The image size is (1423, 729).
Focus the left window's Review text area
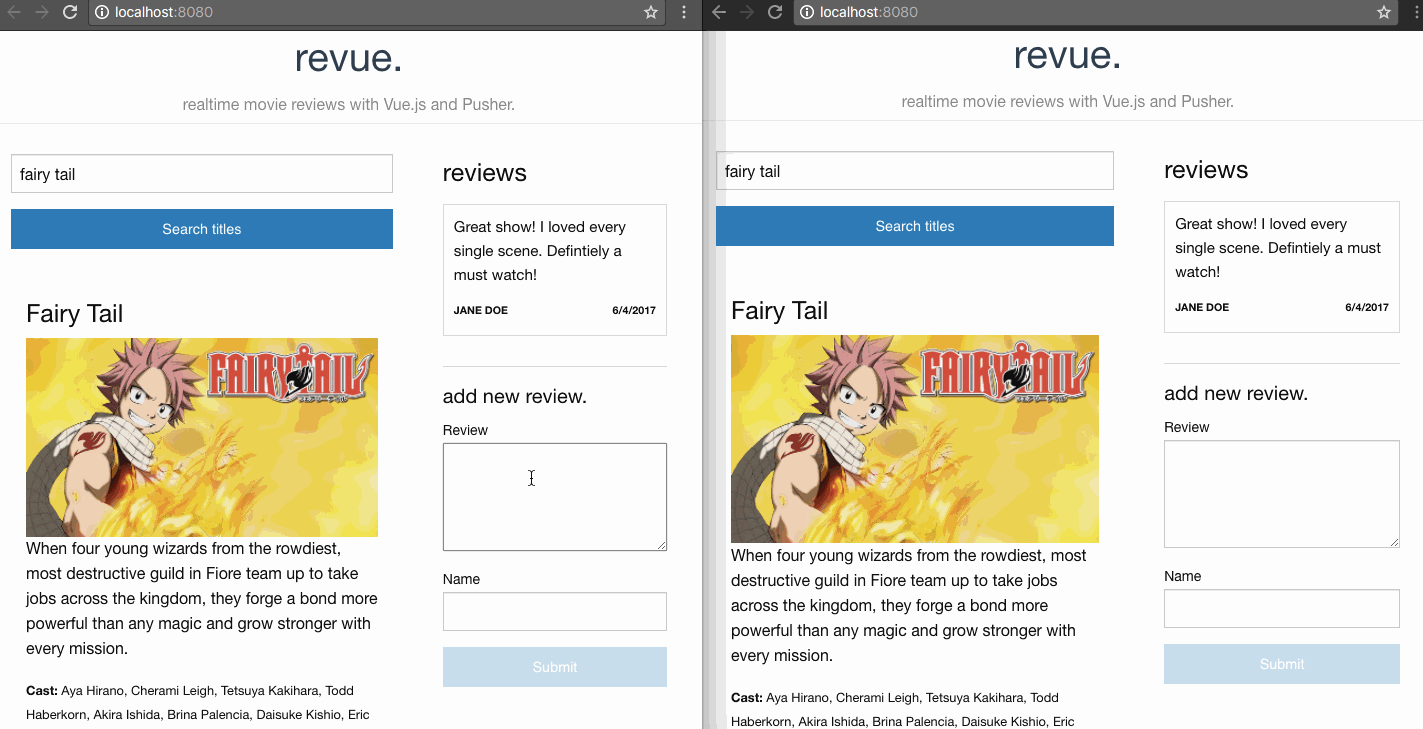coord(554,497)
